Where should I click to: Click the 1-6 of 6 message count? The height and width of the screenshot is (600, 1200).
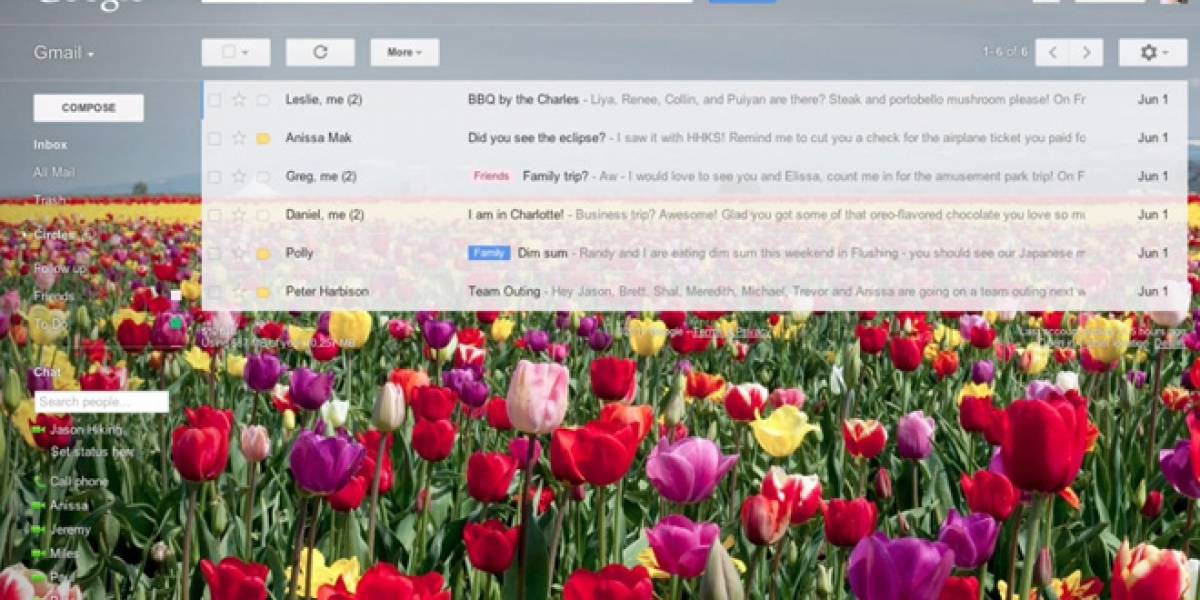coord(1005,52)
